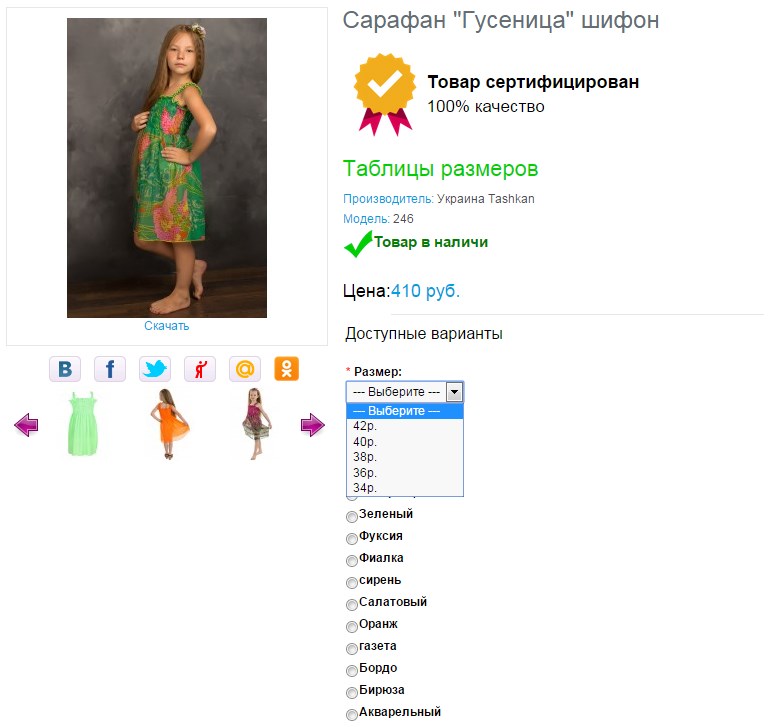The height and width of the screenshot is (727, 769).
Task: Pick 38р. in the size list
Action: (405, 457)
